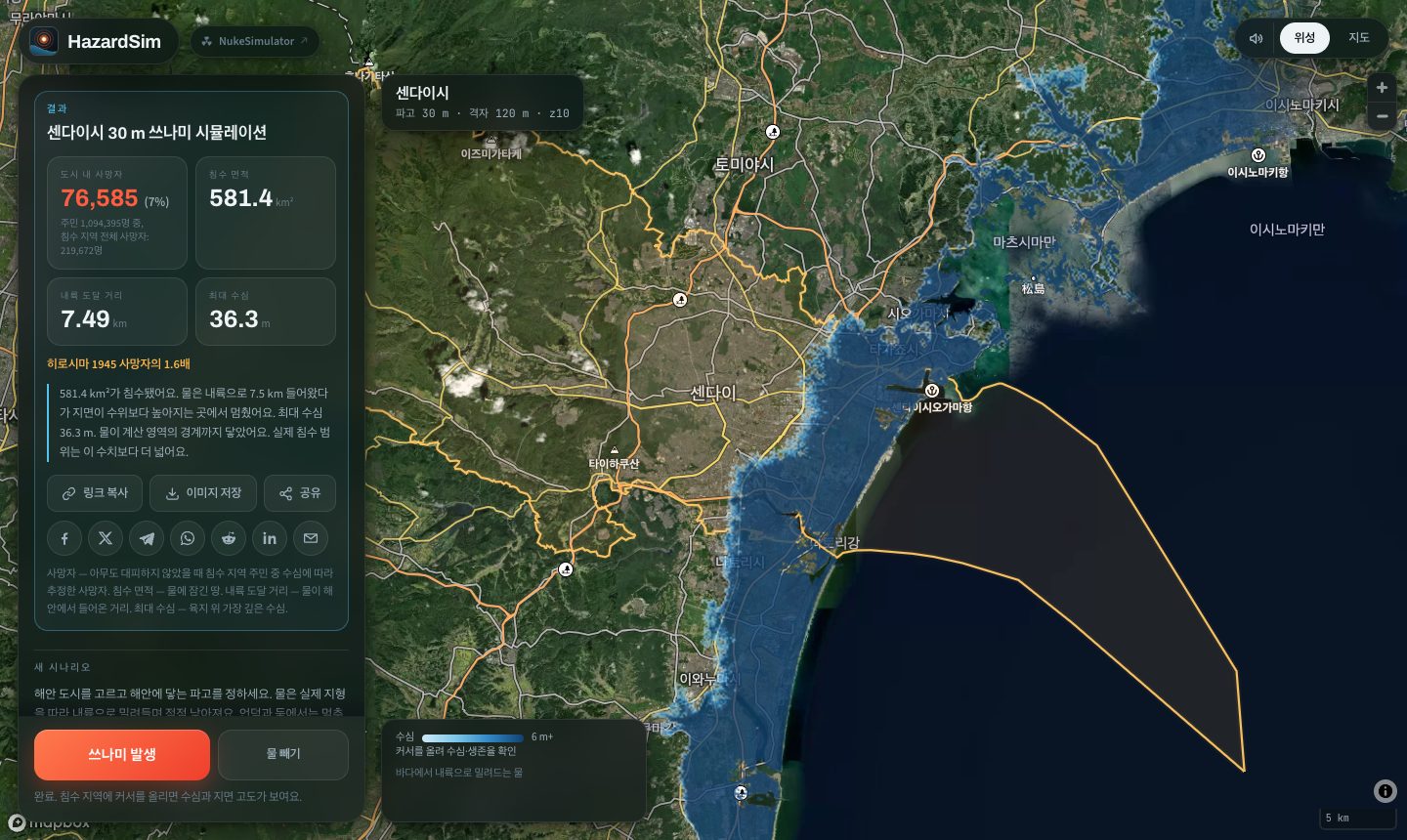Zoom in the map with plus button

pyautogui.click(x=1382, y=88)
